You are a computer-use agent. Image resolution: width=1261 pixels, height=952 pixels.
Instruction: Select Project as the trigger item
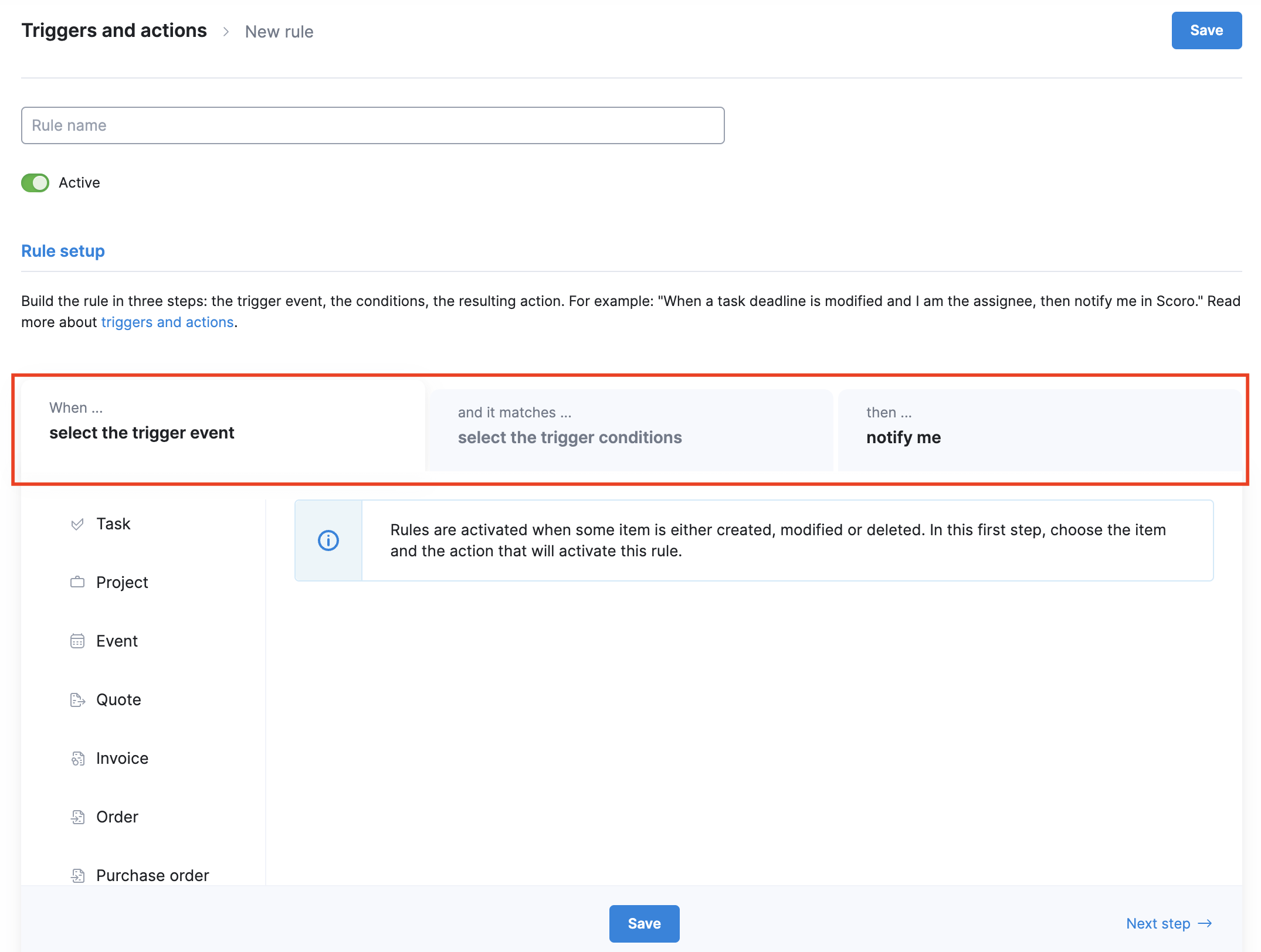click(x=122, y=583)
